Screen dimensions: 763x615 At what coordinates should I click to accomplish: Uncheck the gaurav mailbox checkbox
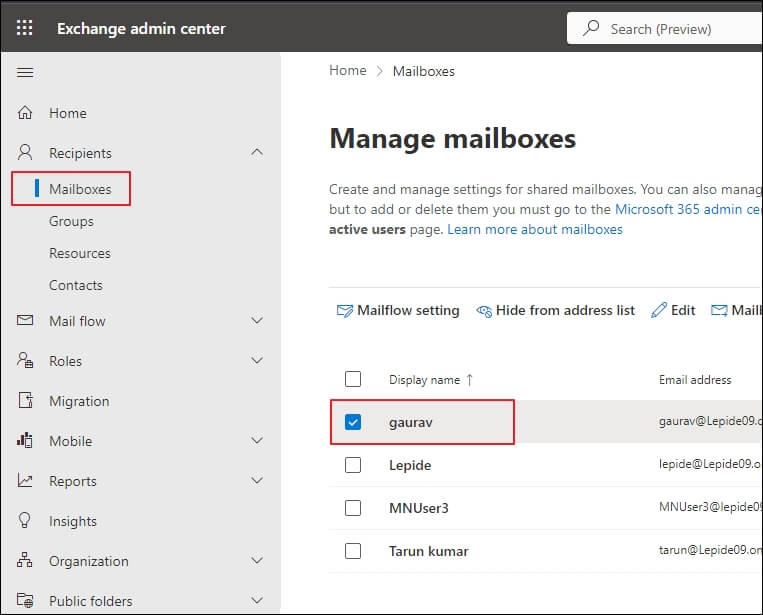pyautogui.click(x=353, y=422)
